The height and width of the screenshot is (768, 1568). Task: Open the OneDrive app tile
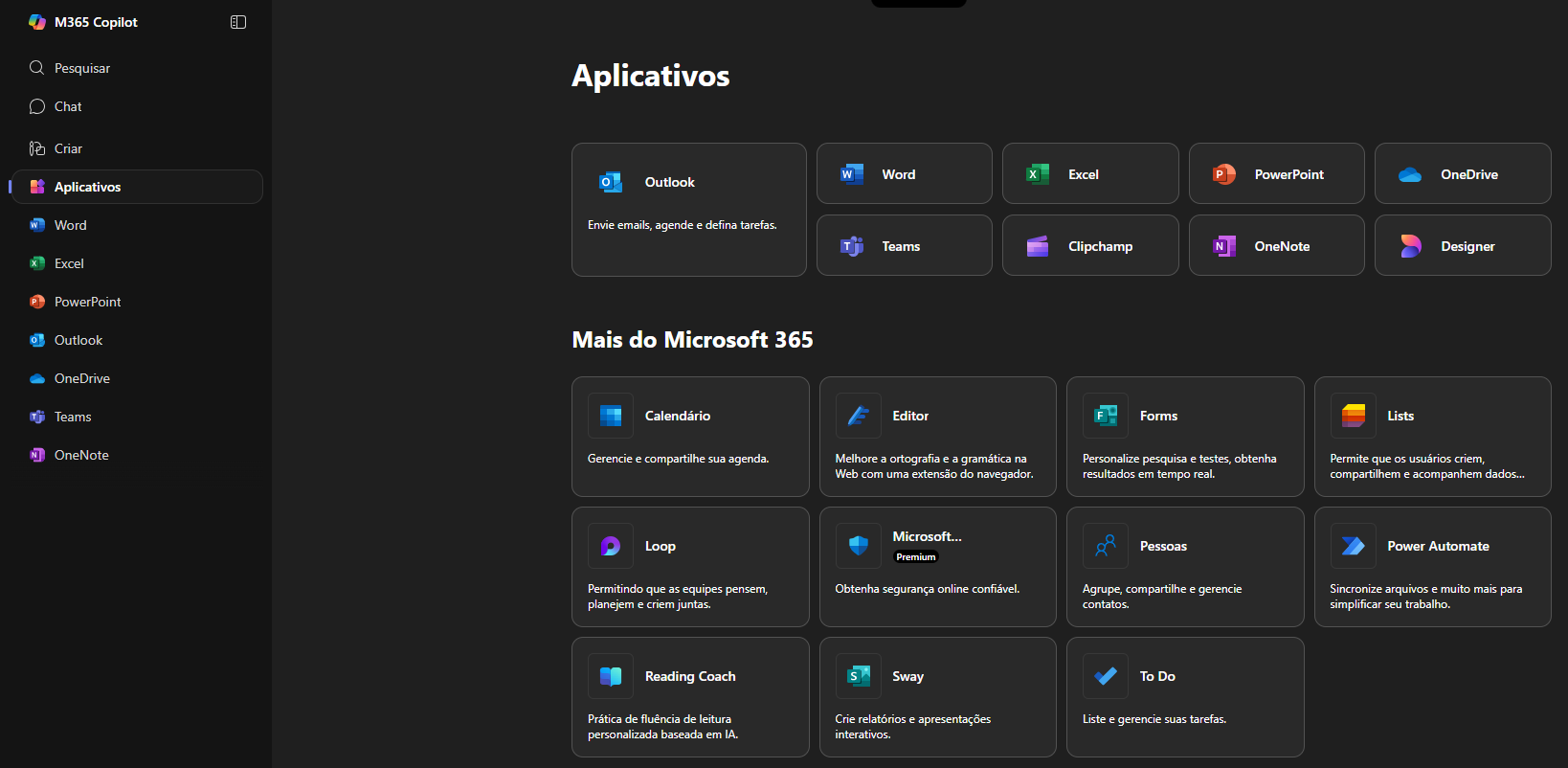pos(1462,174)
